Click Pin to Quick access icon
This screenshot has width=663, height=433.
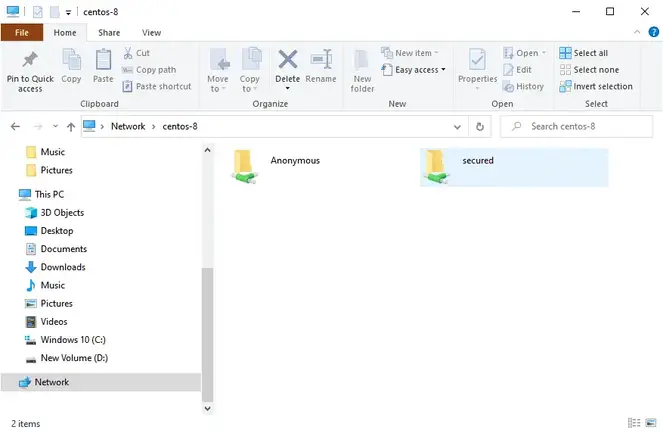(30, 60)
